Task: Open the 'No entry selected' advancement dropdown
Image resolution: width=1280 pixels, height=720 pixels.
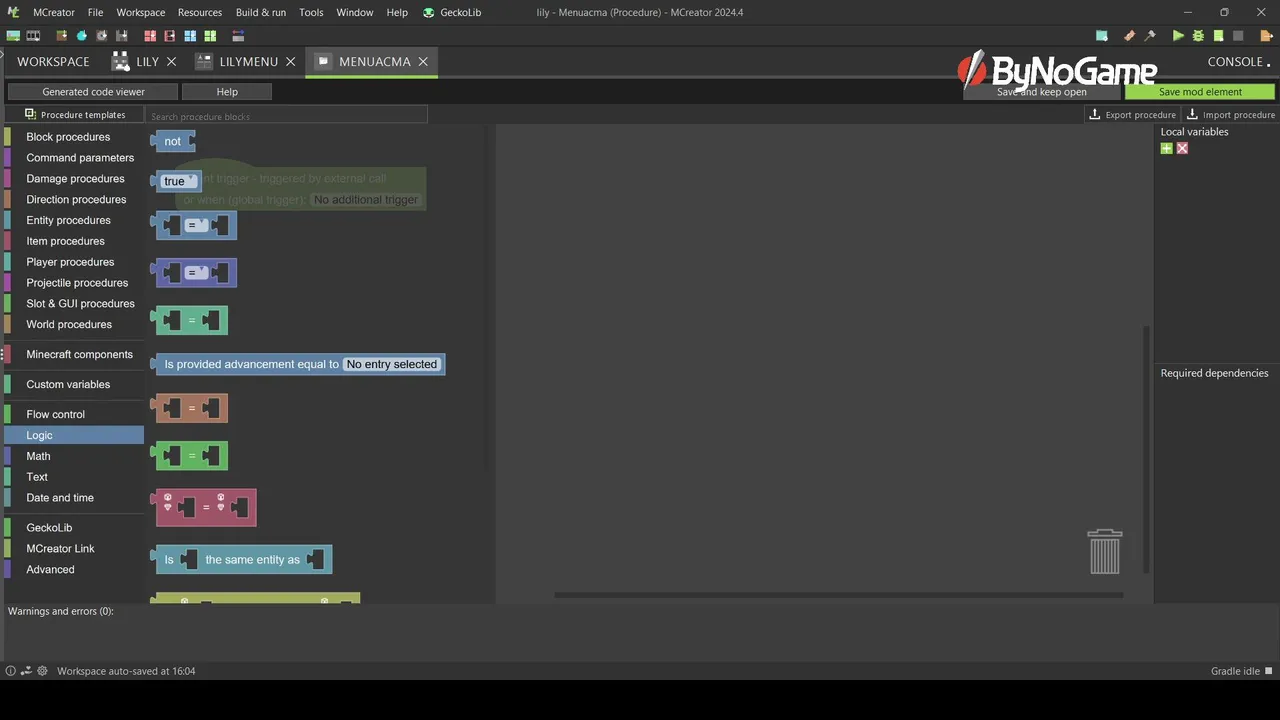Action: 392,364
